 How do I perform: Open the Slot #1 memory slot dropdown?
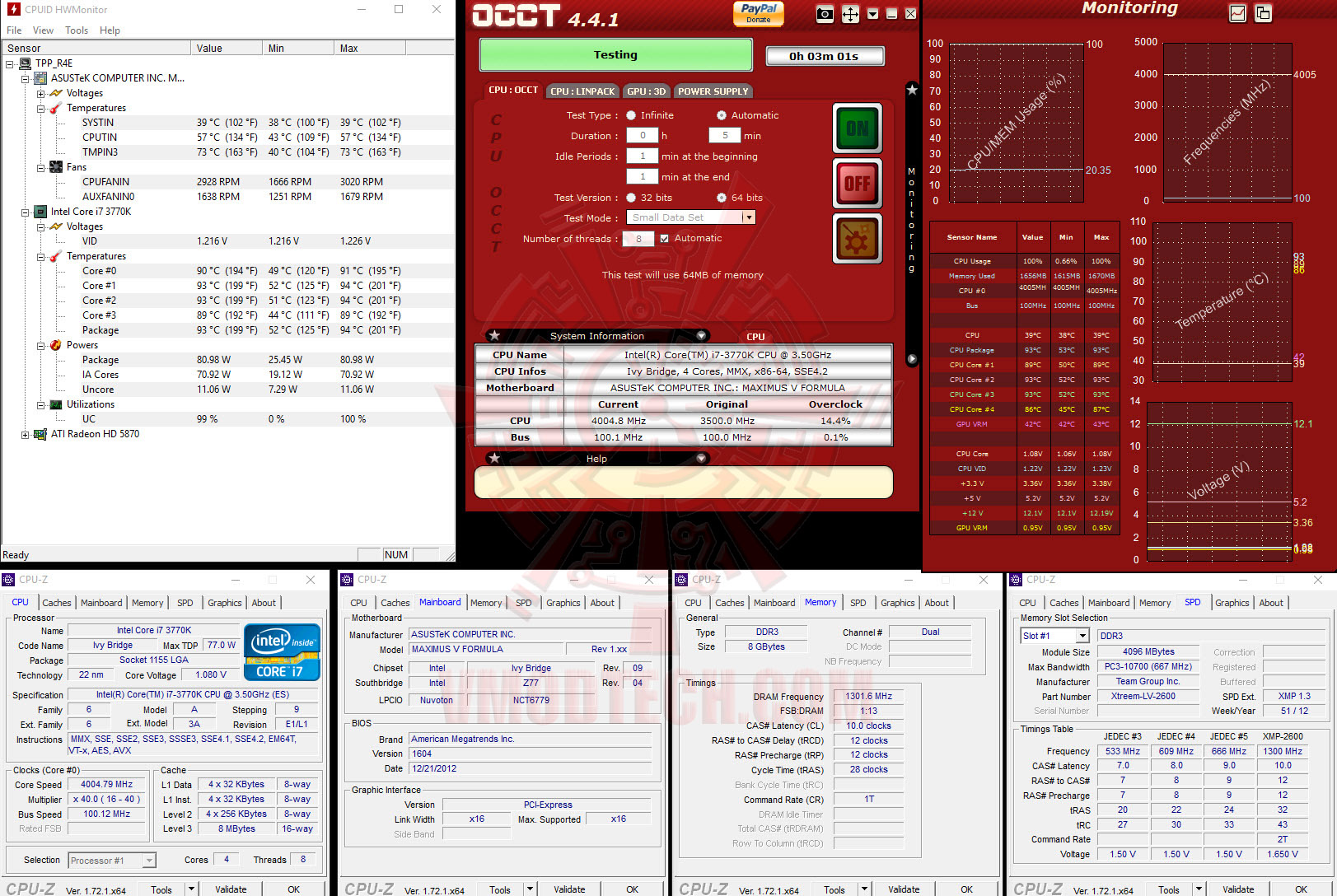click(x=1082, y=636)
